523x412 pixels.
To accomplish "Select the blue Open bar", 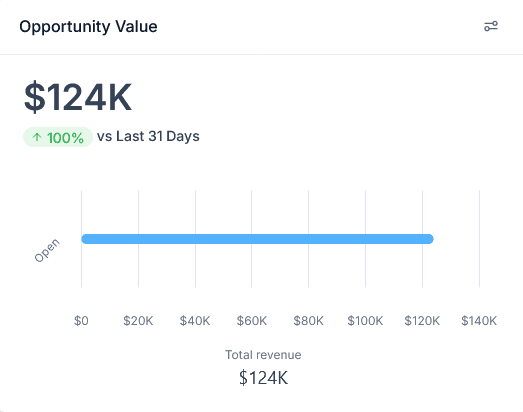I will [x=257, y=239].
